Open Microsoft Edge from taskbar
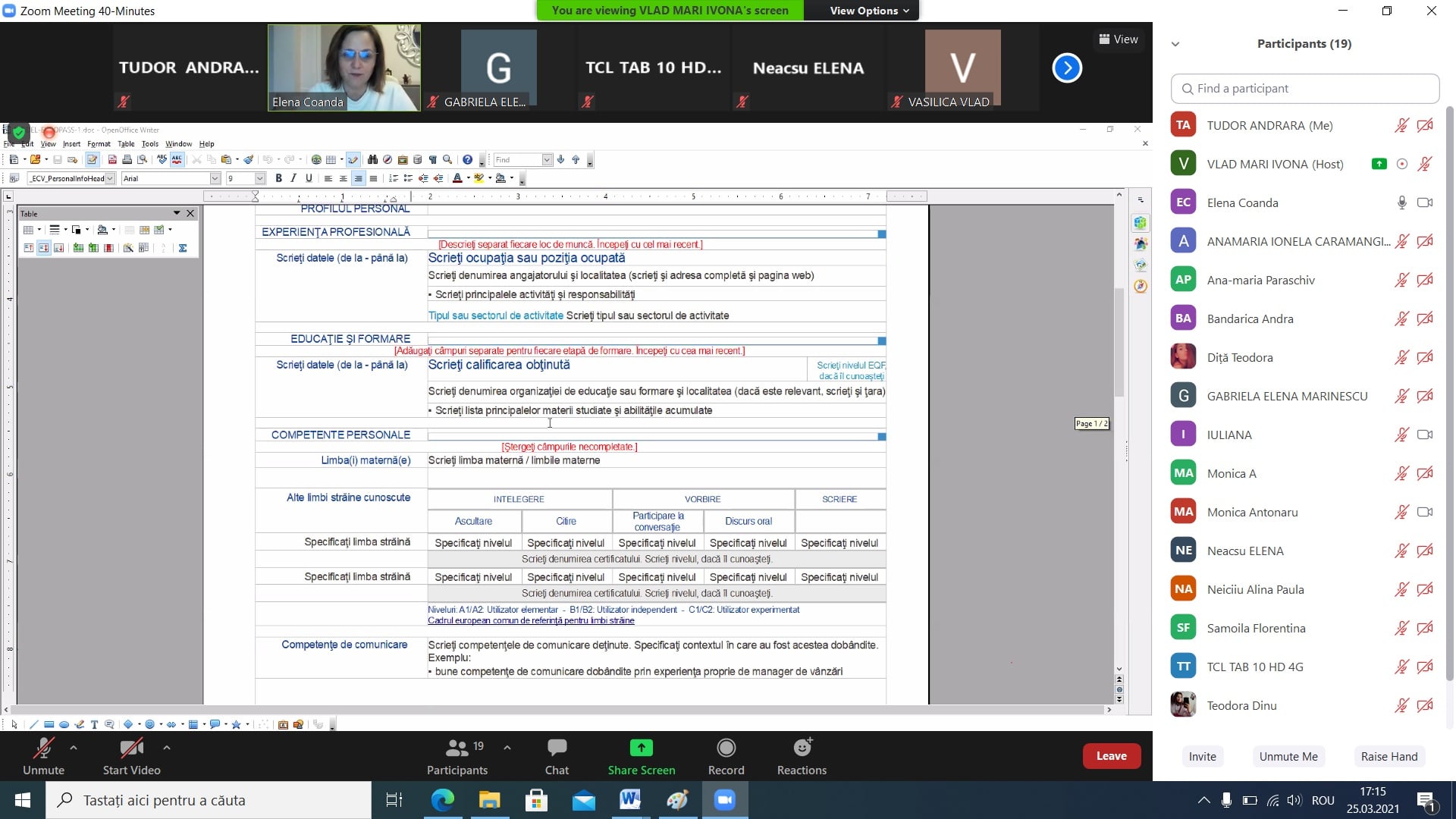Screen dimensions: 1456x819 click(442, 800)
